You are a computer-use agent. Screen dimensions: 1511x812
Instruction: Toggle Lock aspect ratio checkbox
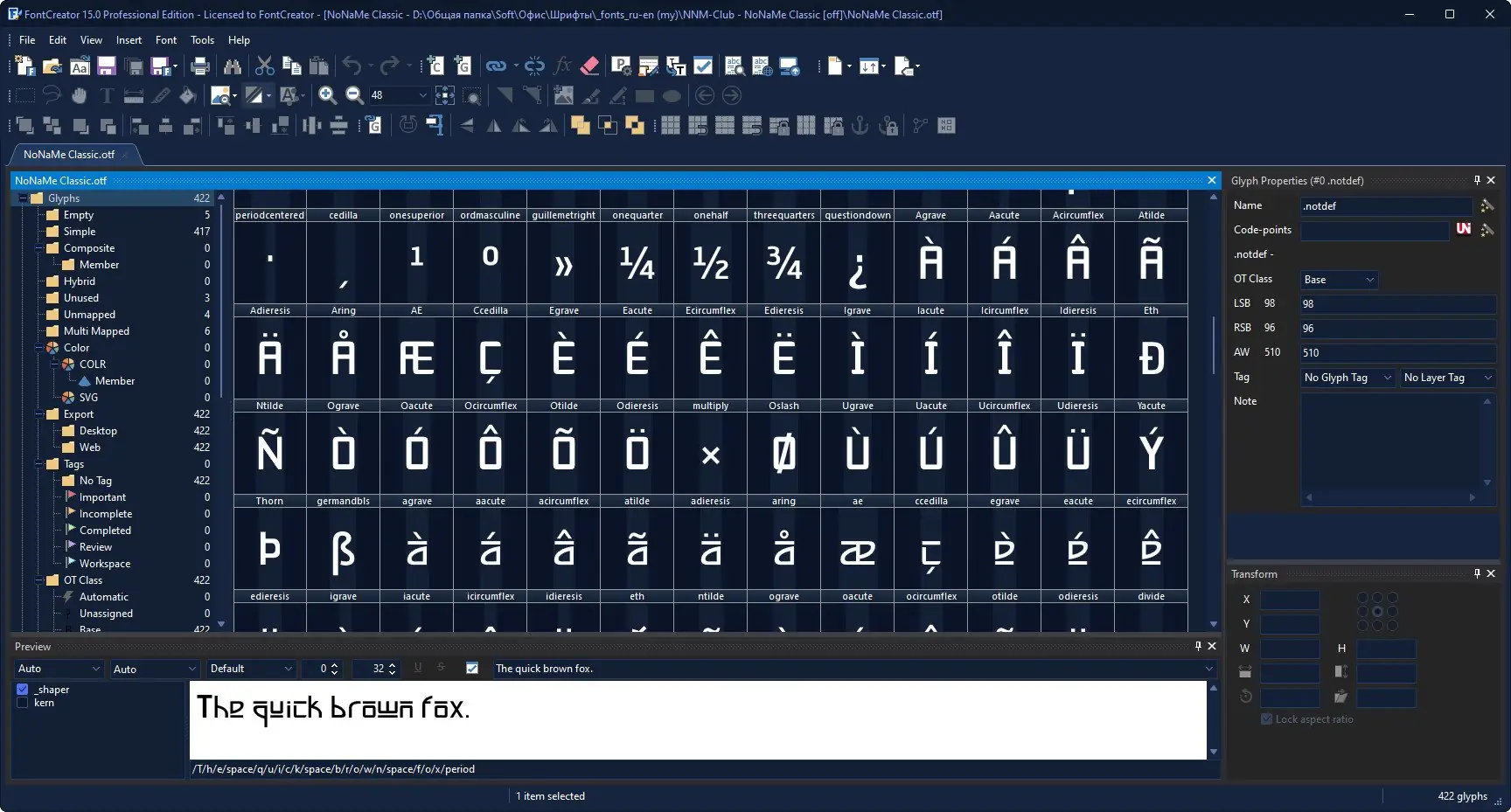point(1266,719)
